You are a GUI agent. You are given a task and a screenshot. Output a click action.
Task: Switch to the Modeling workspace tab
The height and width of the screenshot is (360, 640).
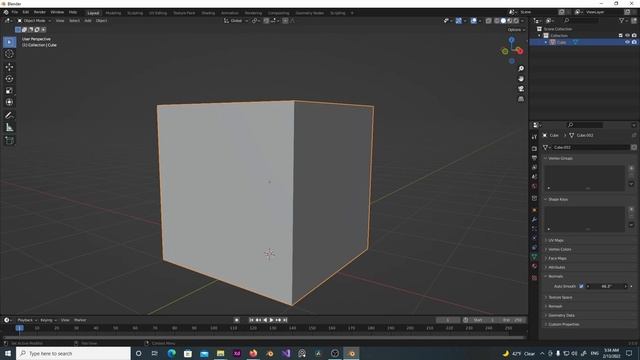pos(113,13)
